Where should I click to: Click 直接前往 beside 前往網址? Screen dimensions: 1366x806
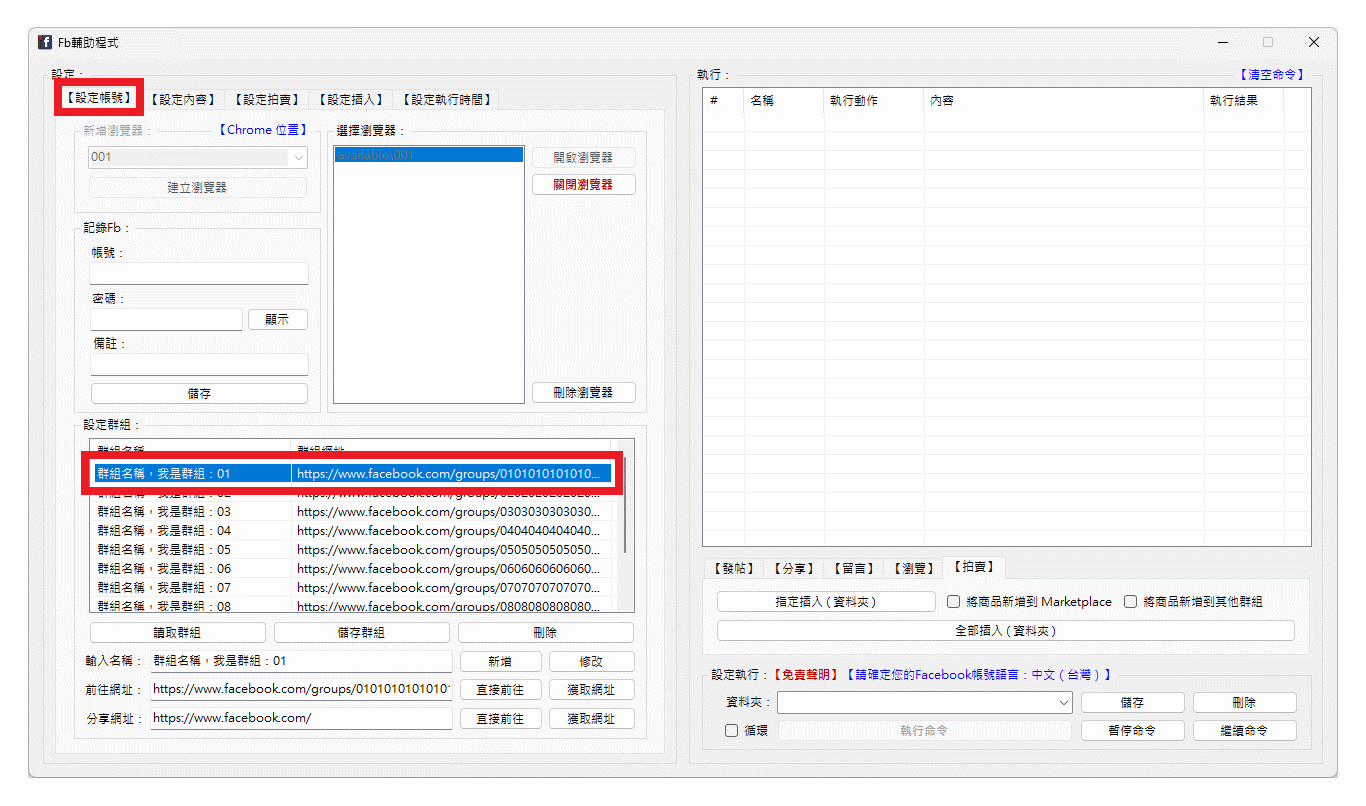coord(501,690)
